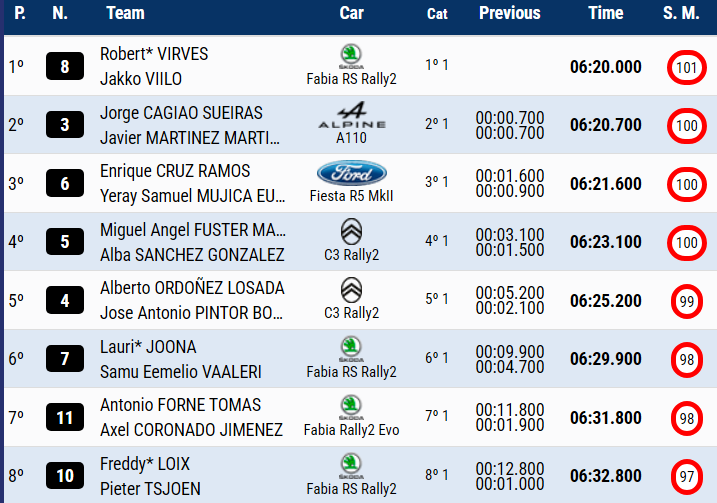
Task: Click car number badge 11
Action: [65, 417]
